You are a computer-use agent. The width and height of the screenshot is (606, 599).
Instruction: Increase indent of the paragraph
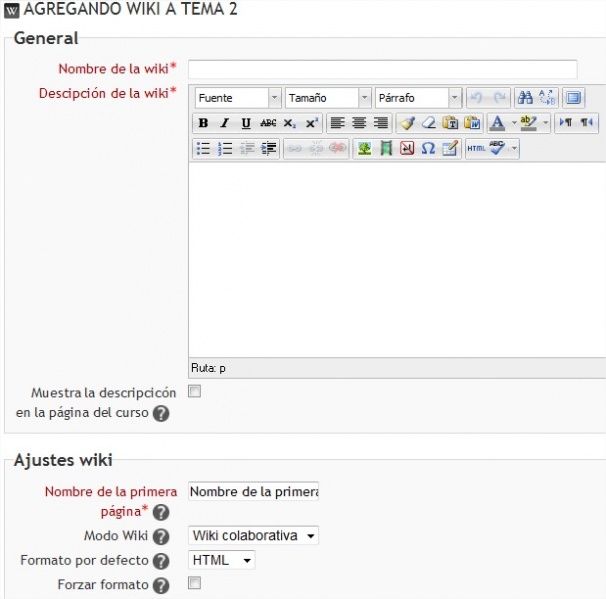click(x=268, y=148)
